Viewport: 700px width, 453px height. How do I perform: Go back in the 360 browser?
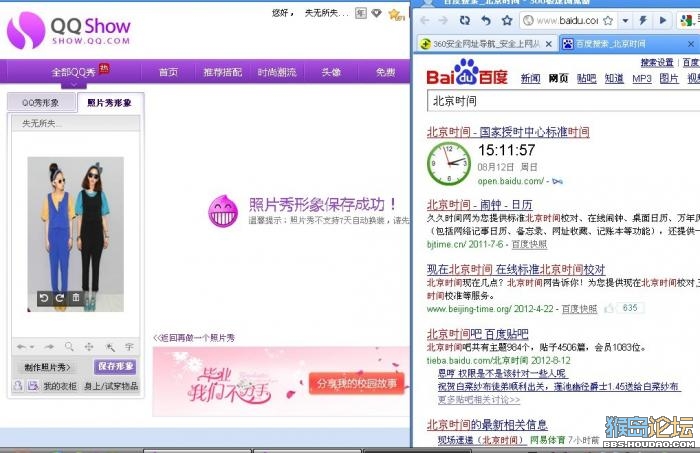[x=425, y=21]
